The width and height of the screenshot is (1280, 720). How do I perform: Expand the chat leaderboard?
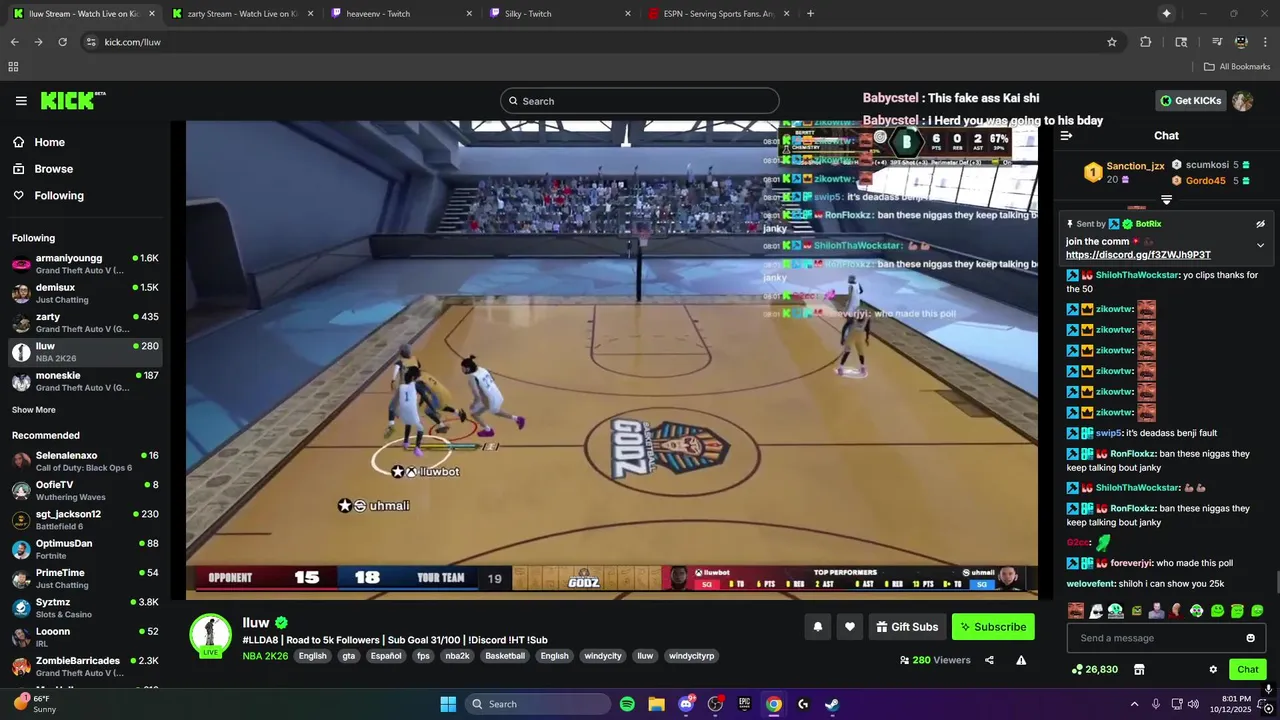1166,200
